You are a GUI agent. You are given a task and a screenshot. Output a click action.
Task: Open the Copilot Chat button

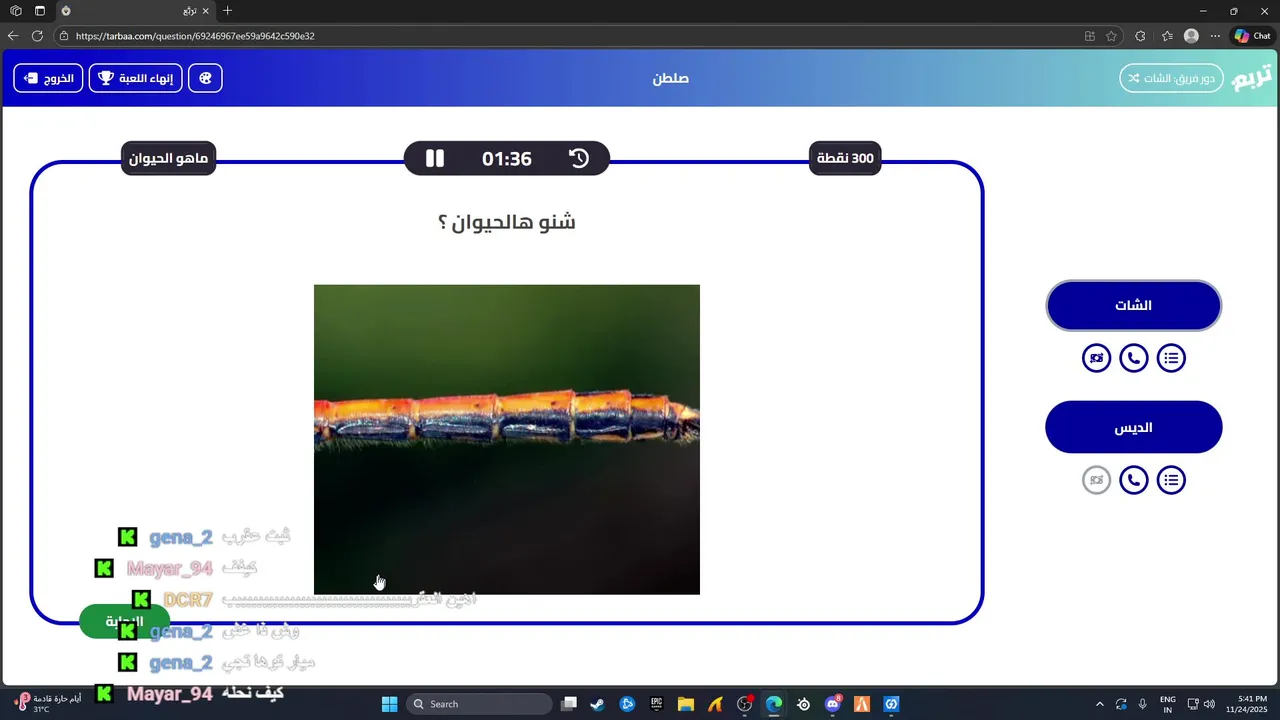1253,36
